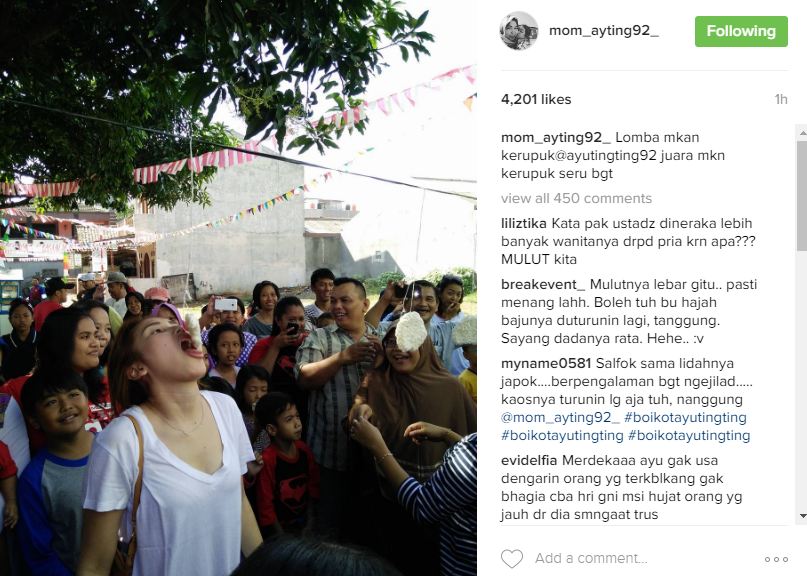Click scrollbar down arrow in comments

[x=802, y=515]
